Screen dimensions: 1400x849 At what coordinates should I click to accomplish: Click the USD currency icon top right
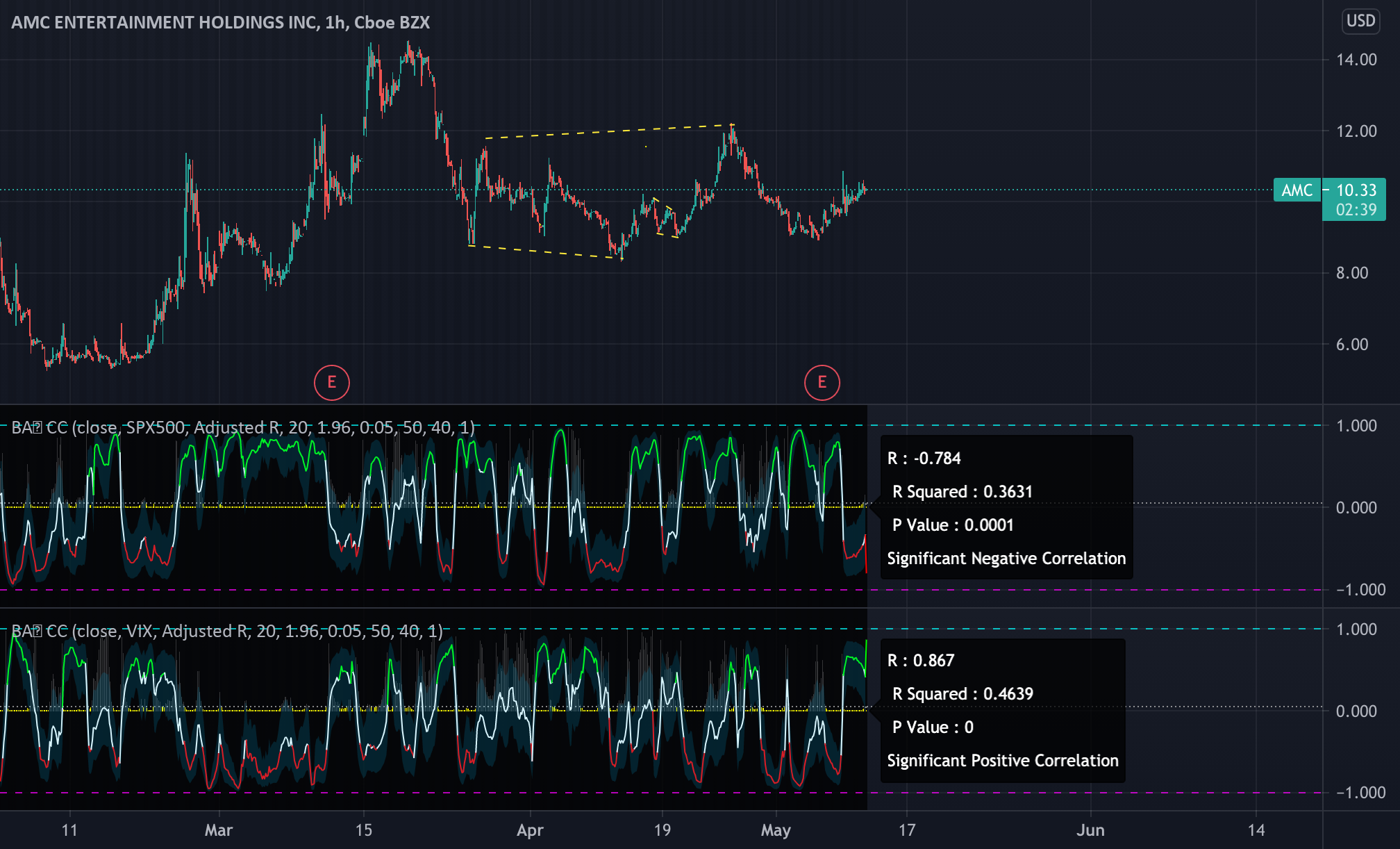click(1360, 22)
